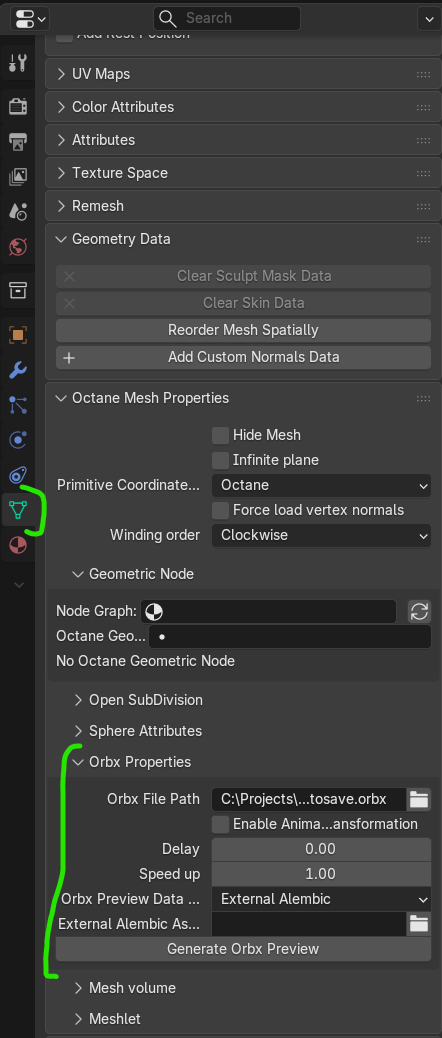This screenshot has height=1038, width=442.
Task: Click the Delay value field
Action: click(x=322, y=849)
